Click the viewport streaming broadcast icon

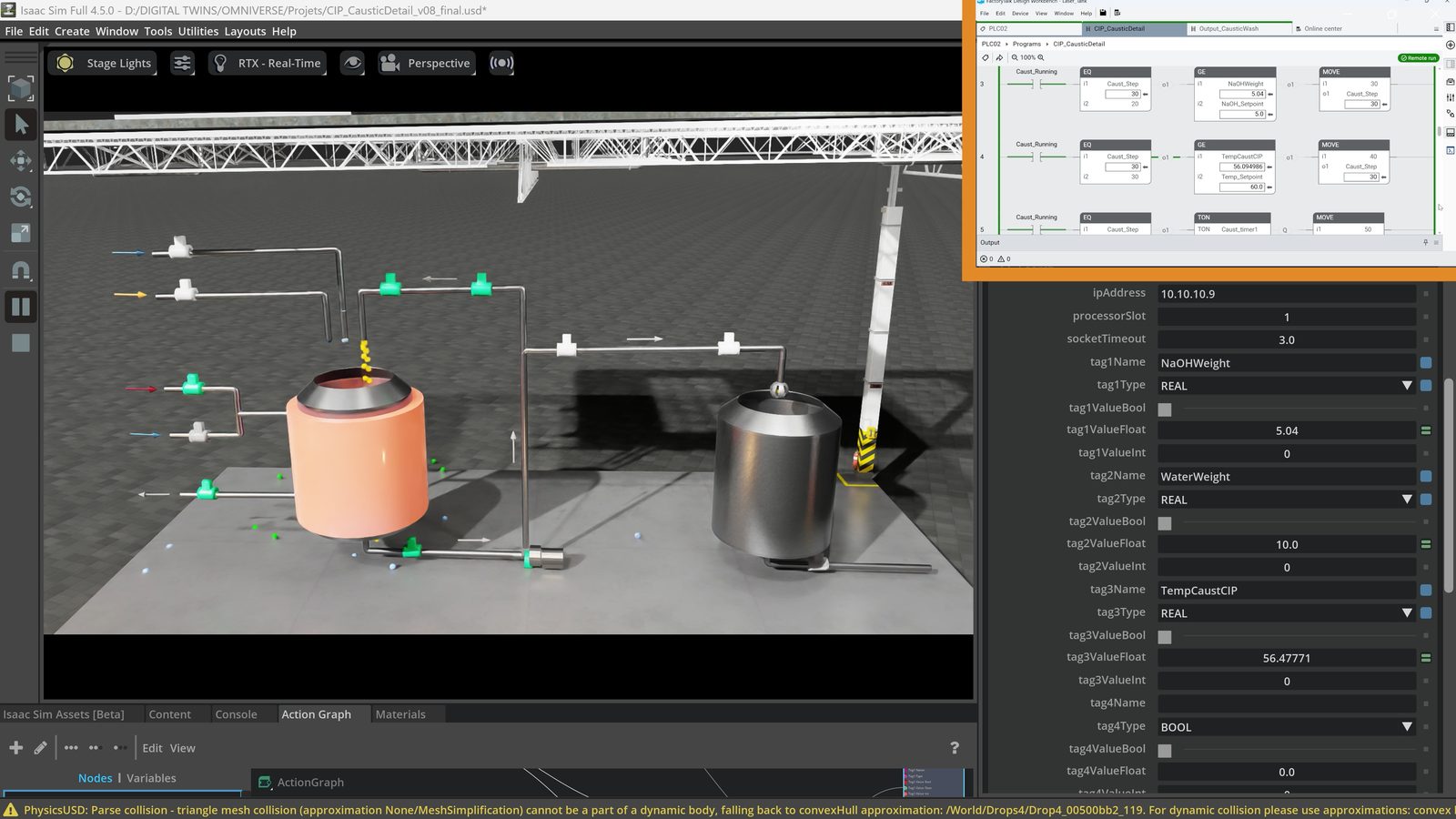pos(501,63)
